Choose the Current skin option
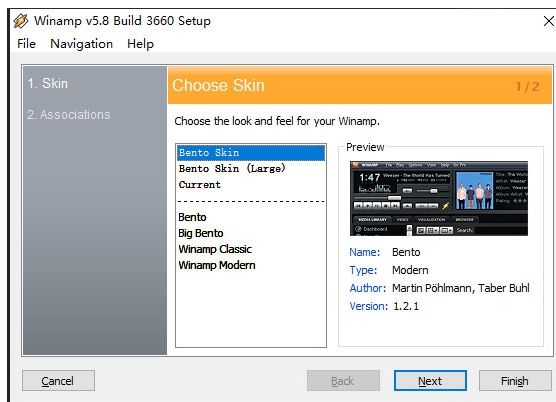The width and height of the screenshot is (556, 402). tap(251, 185)
